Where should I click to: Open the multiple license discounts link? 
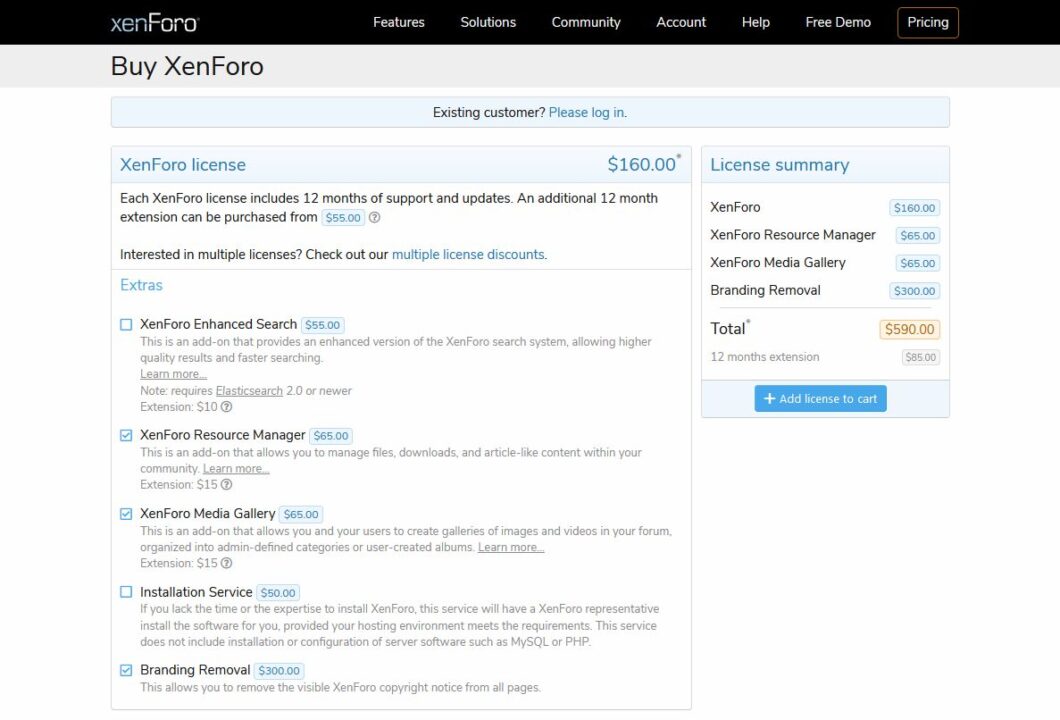click(468, 255)
